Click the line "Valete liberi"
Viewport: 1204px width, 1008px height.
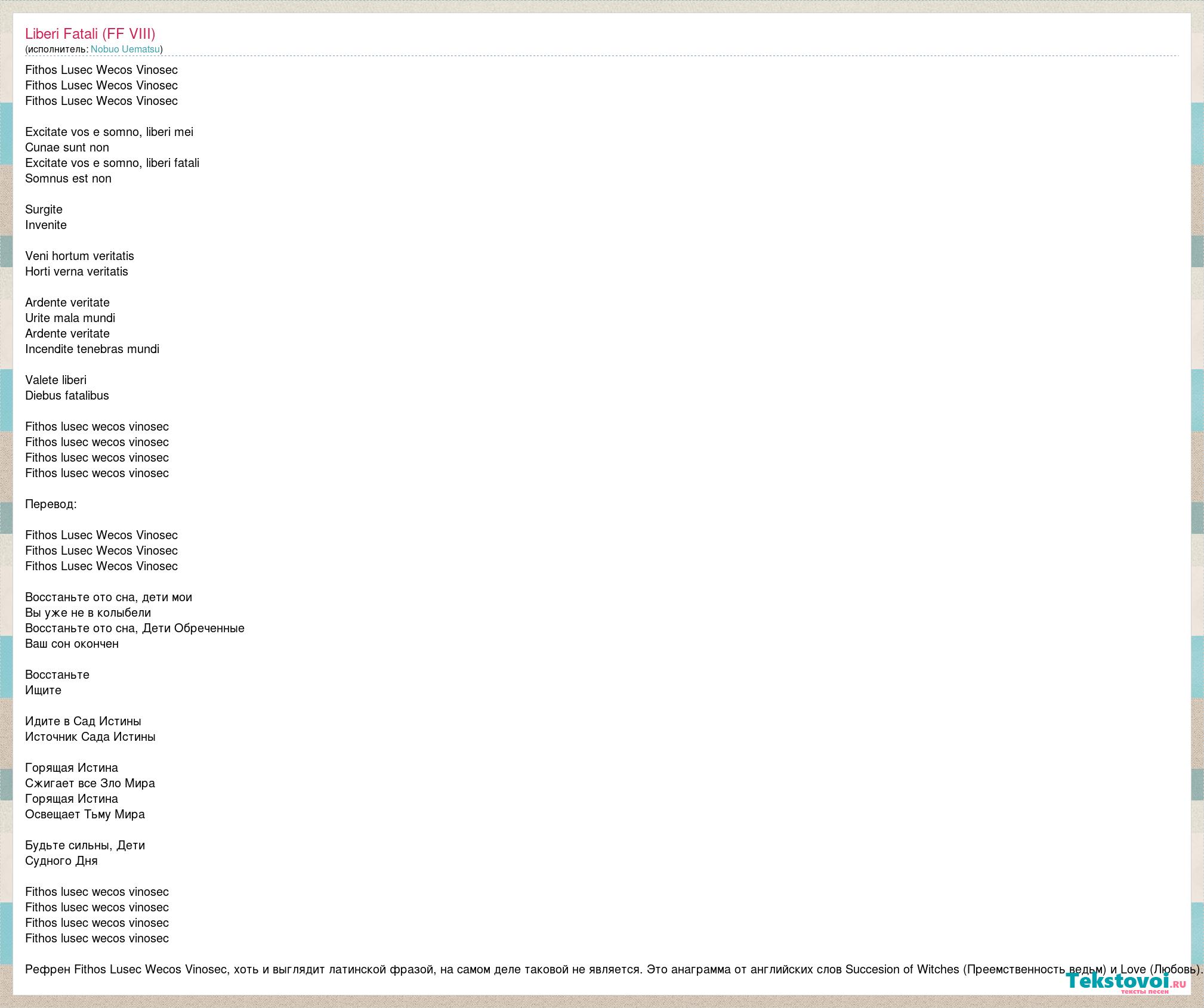(55, 380)
